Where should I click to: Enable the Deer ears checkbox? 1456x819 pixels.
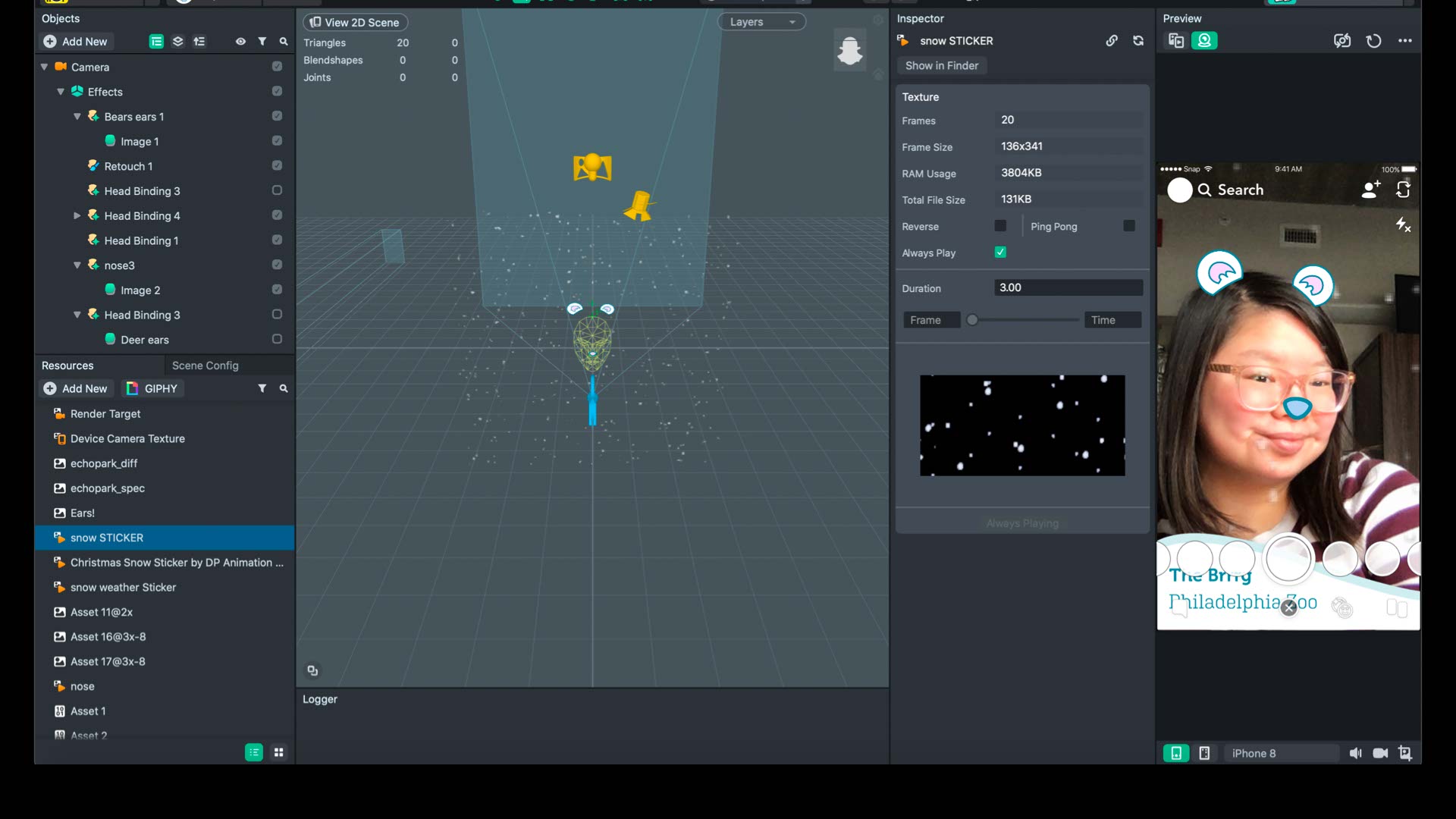coord(277,339)
